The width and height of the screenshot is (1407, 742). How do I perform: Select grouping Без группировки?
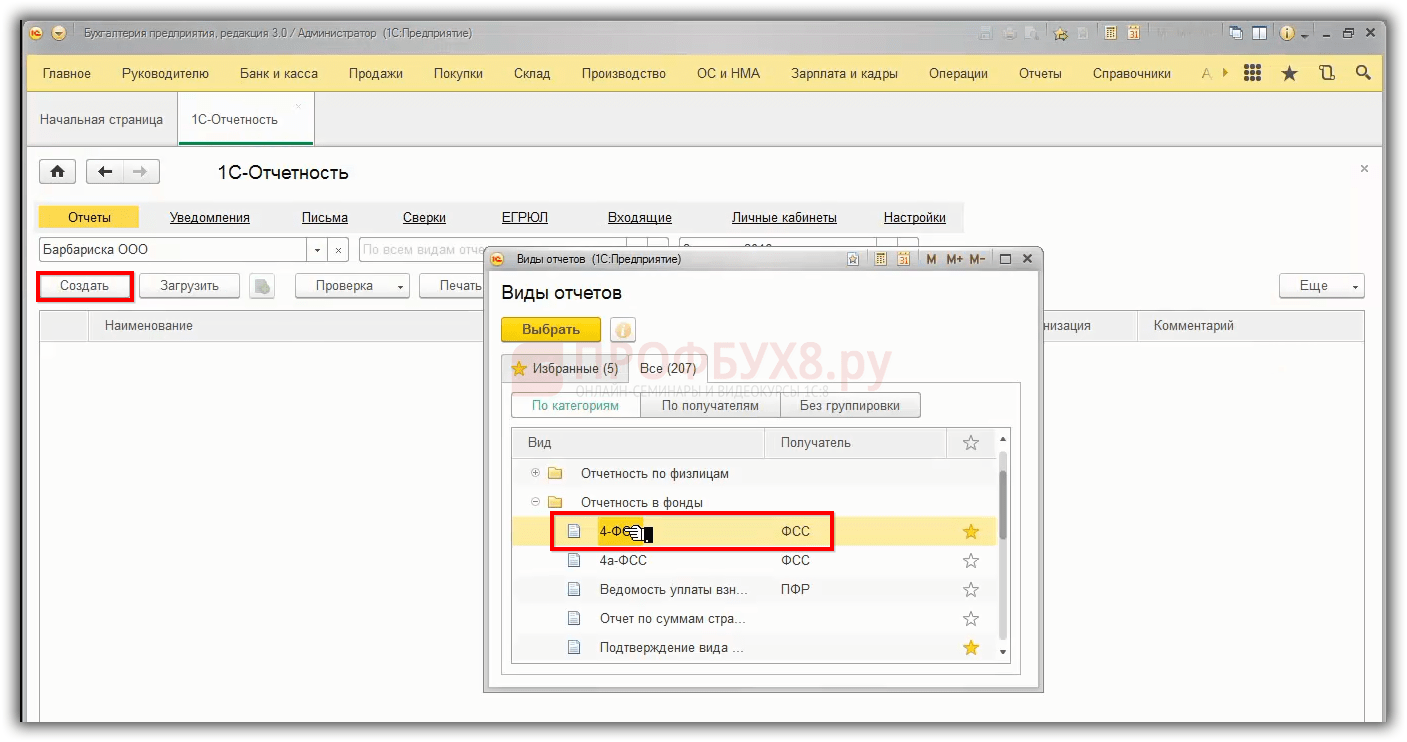coord(849,406)
